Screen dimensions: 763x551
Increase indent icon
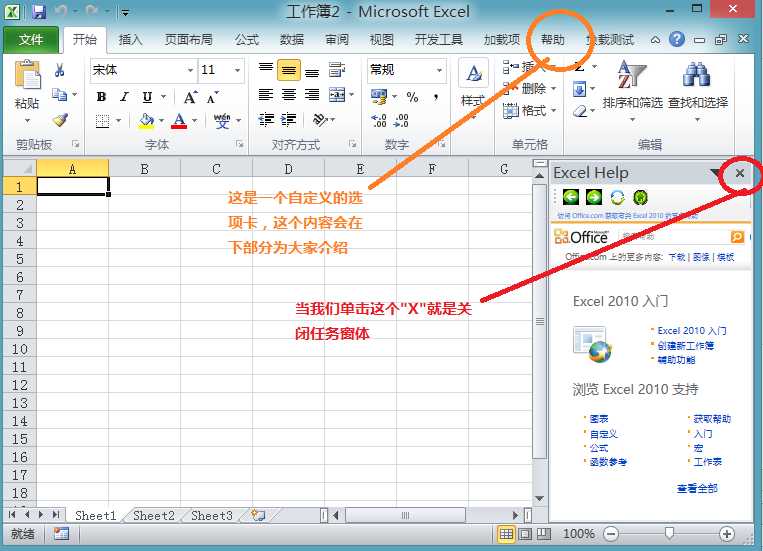tap(289, 119)
